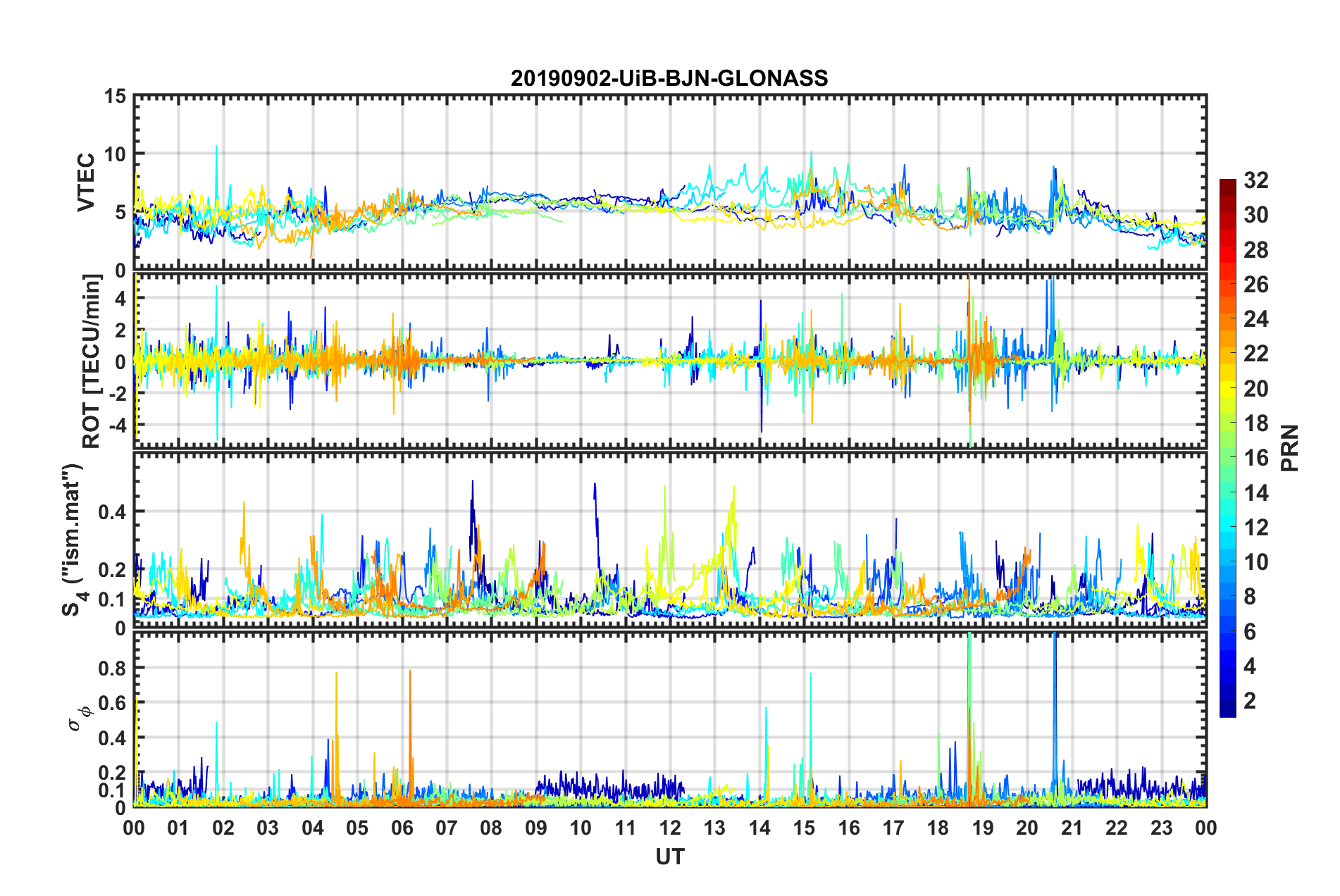The image size is (1340, 896).
Task: Click UT axis tick label 10
Action: coord(581,828)
